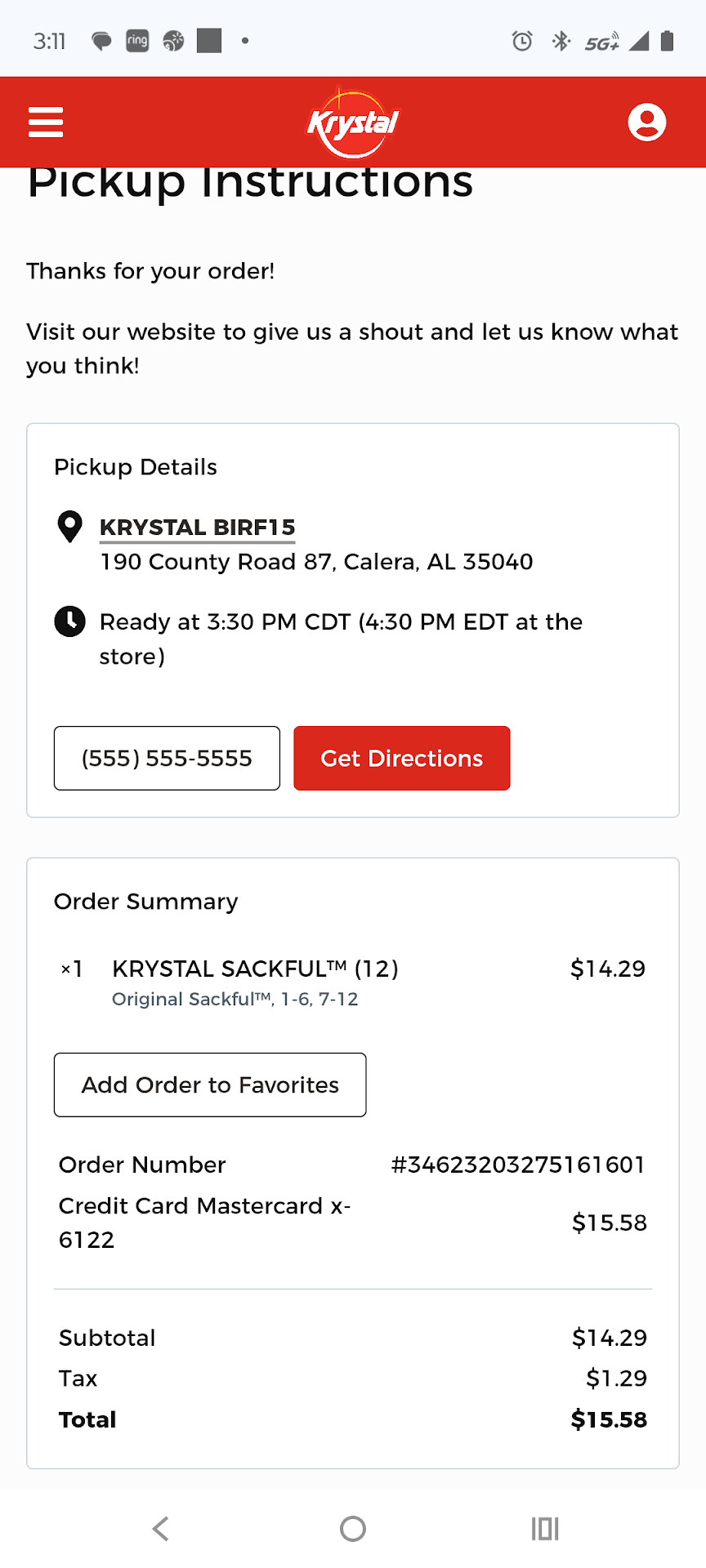The width and height of the screenshot is (706, 1568).
Task: Tap the Bluetooth status icon
Action: pyautogui.click(x=561, y=41)
